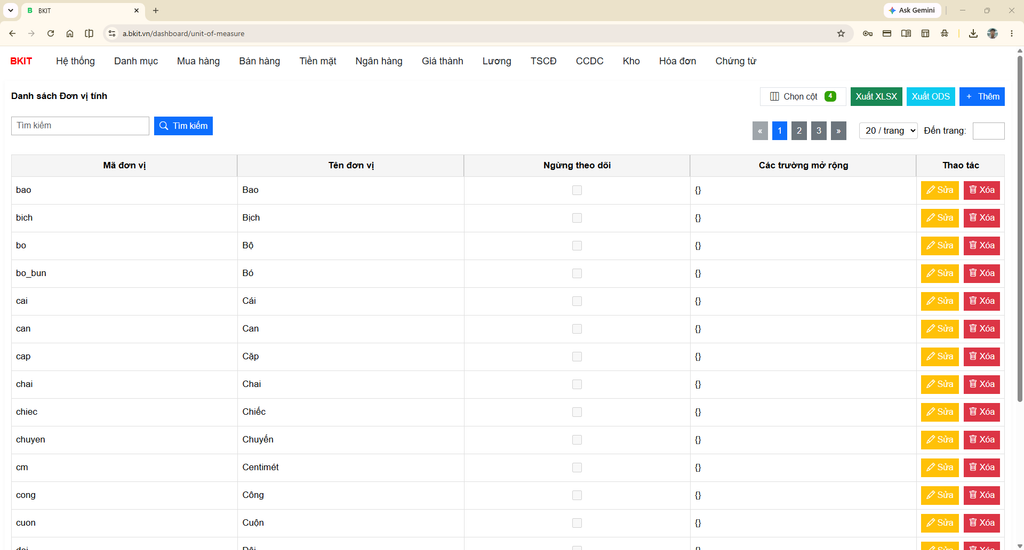Open the browser home icon
This screenshot has width=1024, height=550.
click(x=70, y=33)
